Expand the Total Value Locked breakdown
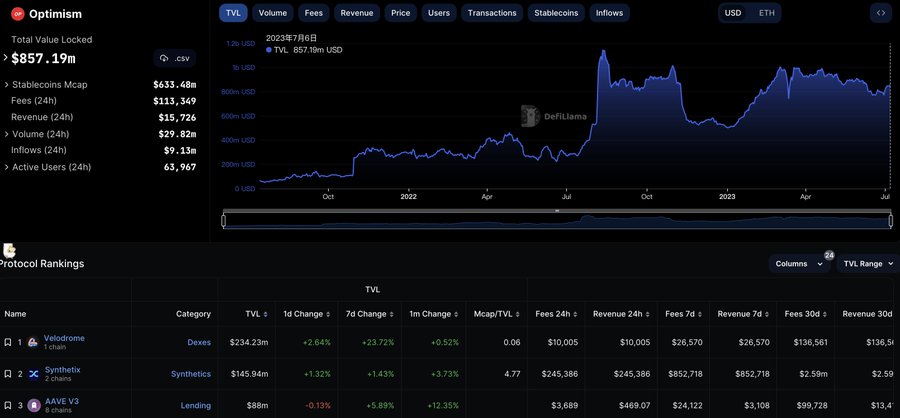Screen dimensions: 900x418 pos(5,58)
